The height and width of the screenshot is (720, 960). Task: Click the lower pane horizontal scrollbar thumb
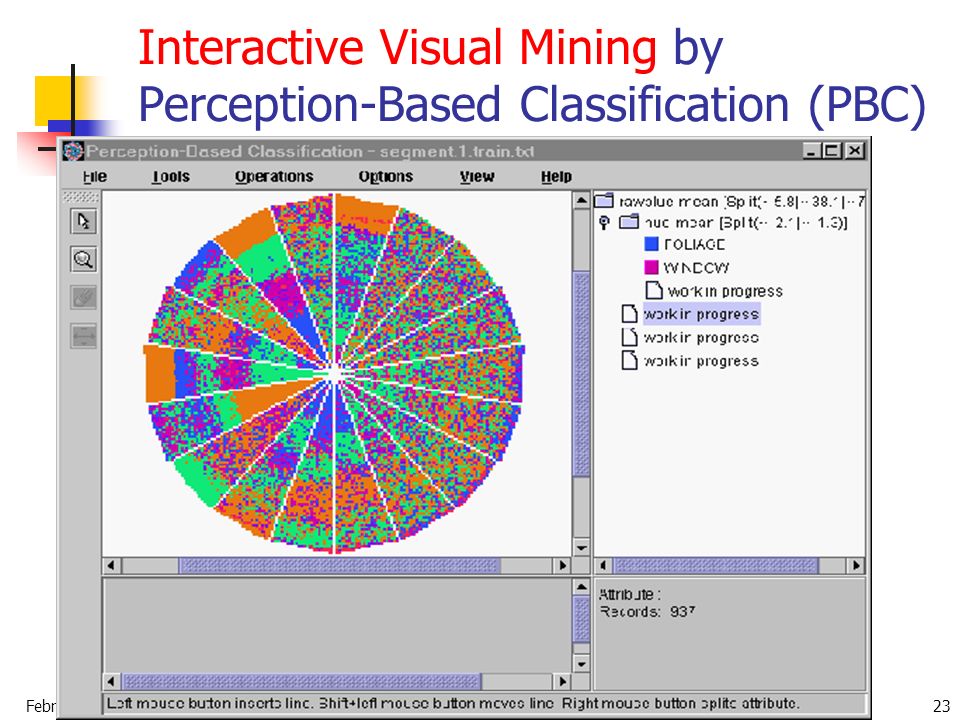(302, 681)
